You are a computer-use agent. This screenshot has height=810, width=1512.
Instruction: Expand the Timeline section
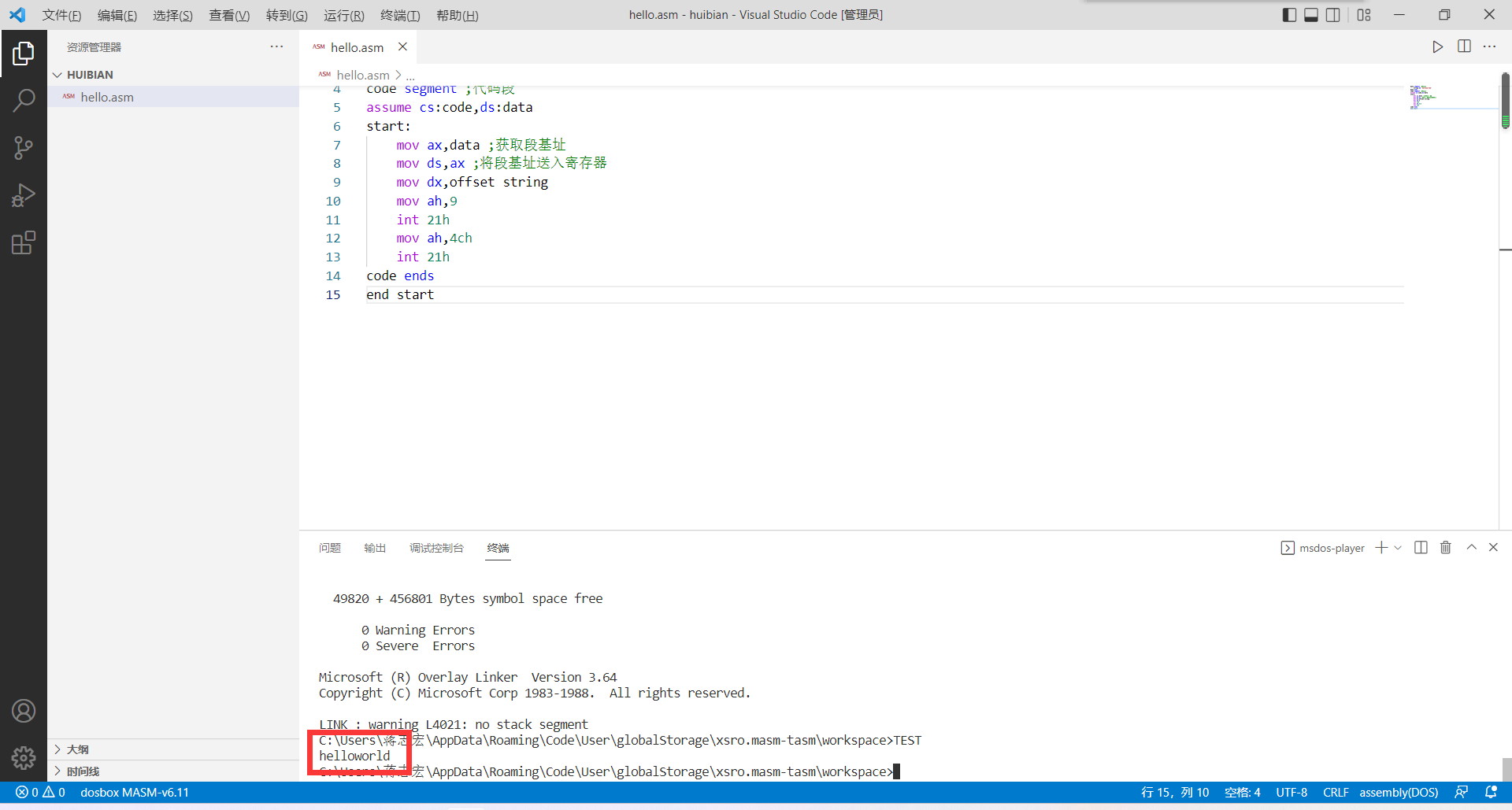tap(173, 771)
